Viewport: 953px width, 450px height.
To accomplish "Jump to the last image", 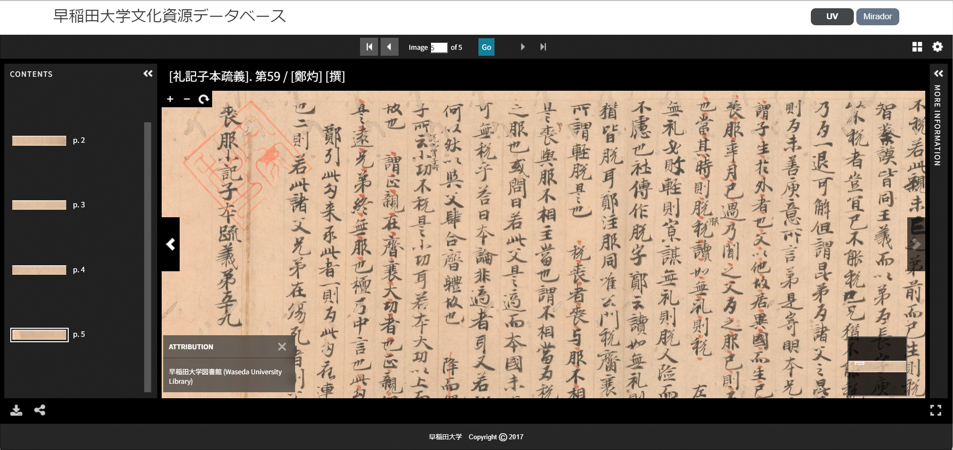I will tap(543, 47).
